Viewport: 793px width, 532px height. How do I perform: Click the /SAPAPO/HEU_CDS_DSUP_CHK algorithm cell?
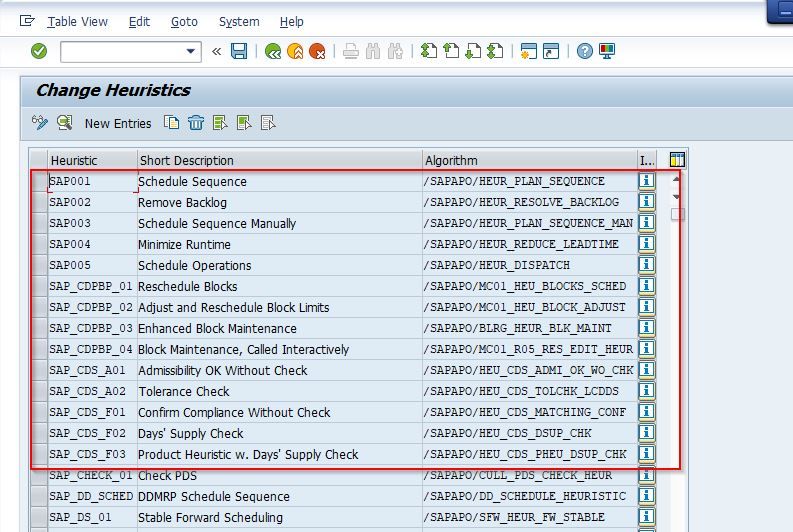530,433
